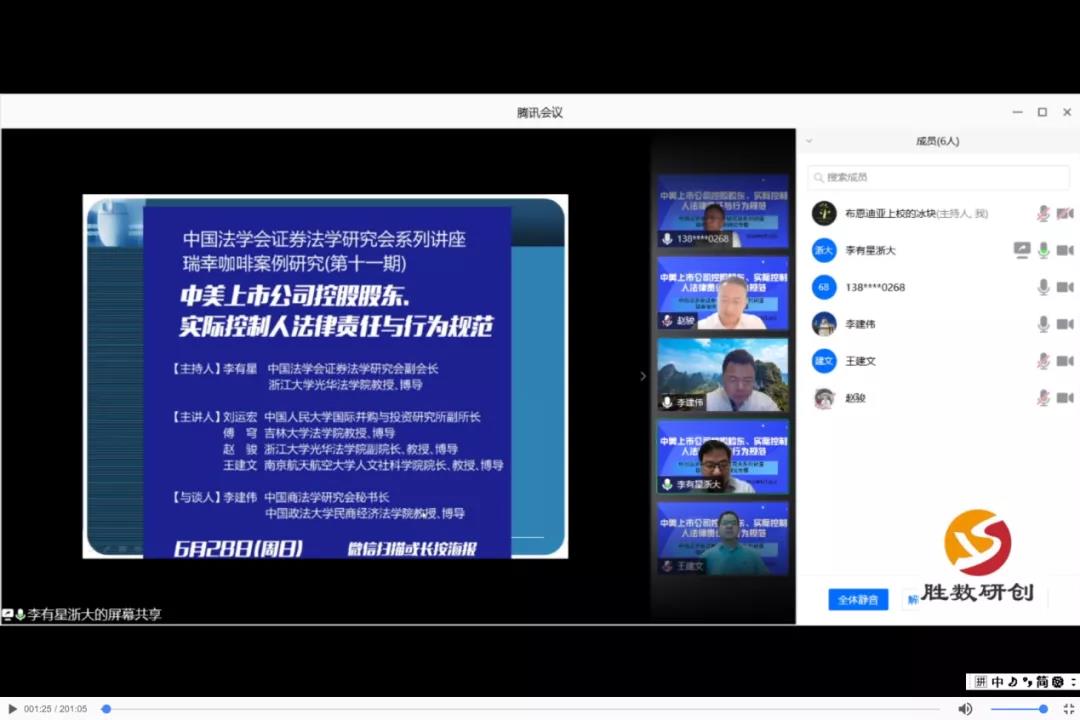Click 赵骏's avatar in member list
Image resolution: width=1080 pixels, height=720 pixels.
pos(824,398)
